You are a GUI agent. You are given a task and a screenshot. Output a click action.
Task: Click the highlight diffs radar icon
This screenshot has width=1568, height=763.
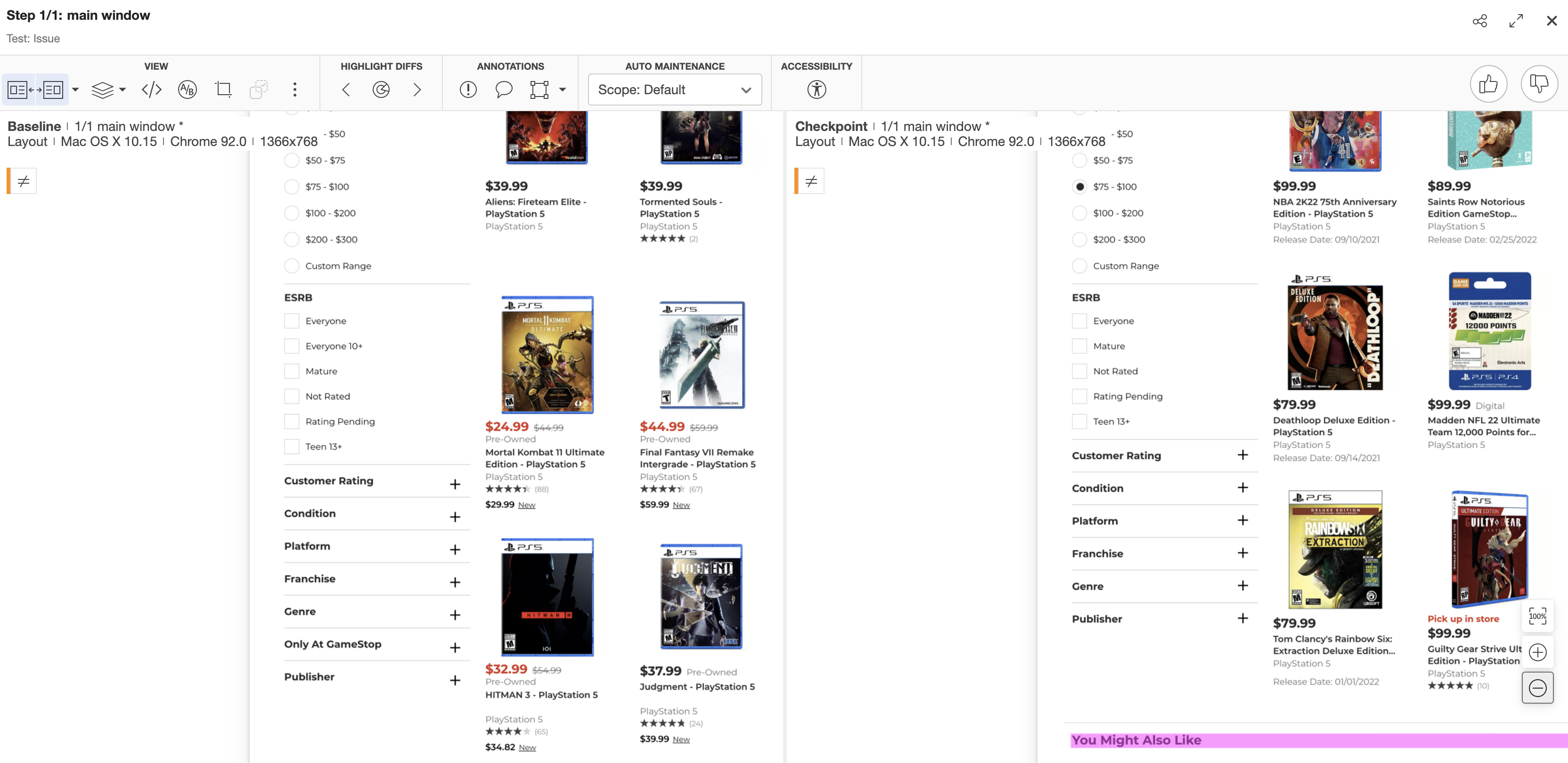point(381,90)
